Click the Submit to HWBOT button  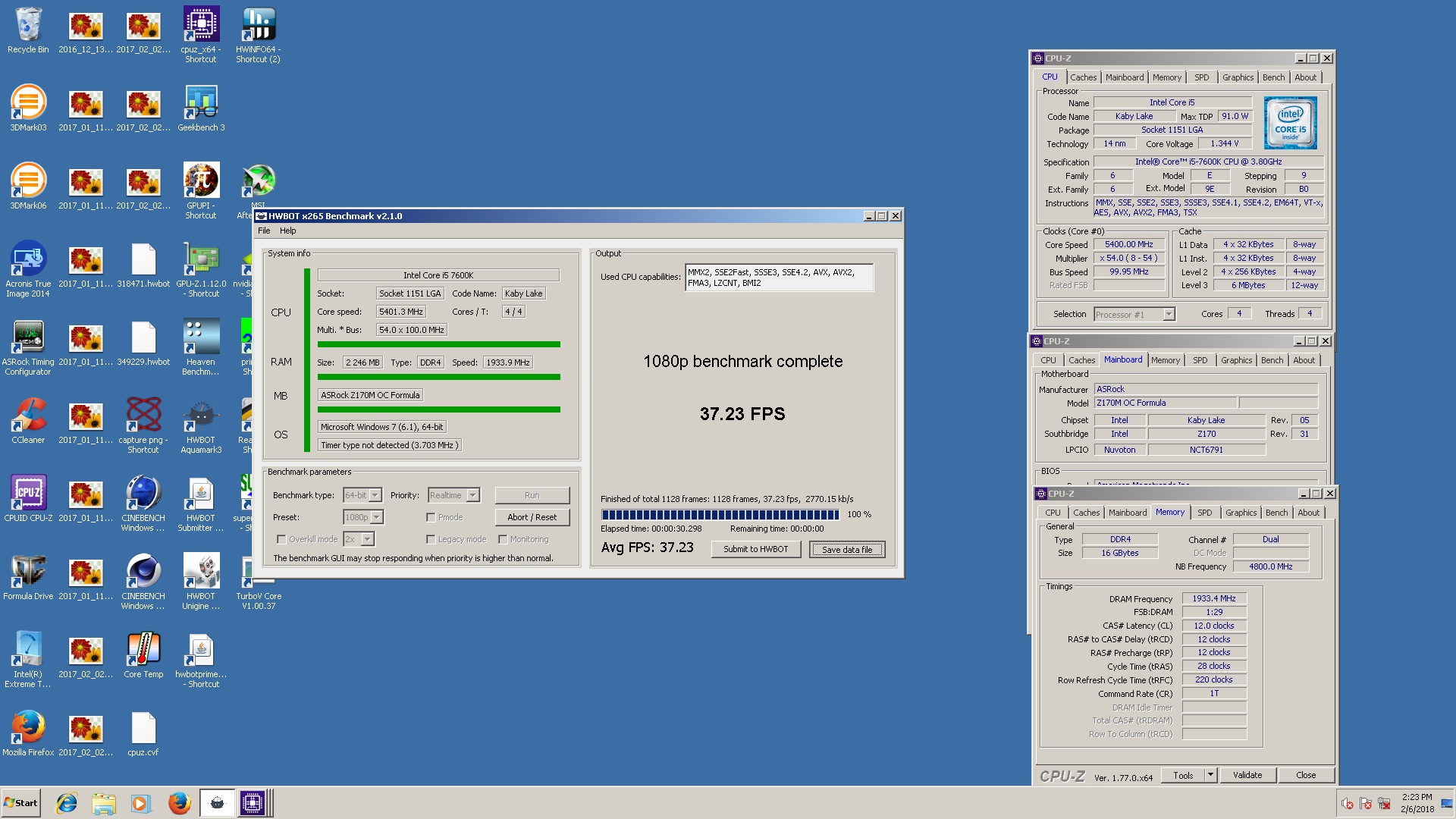tap(755, 549)
